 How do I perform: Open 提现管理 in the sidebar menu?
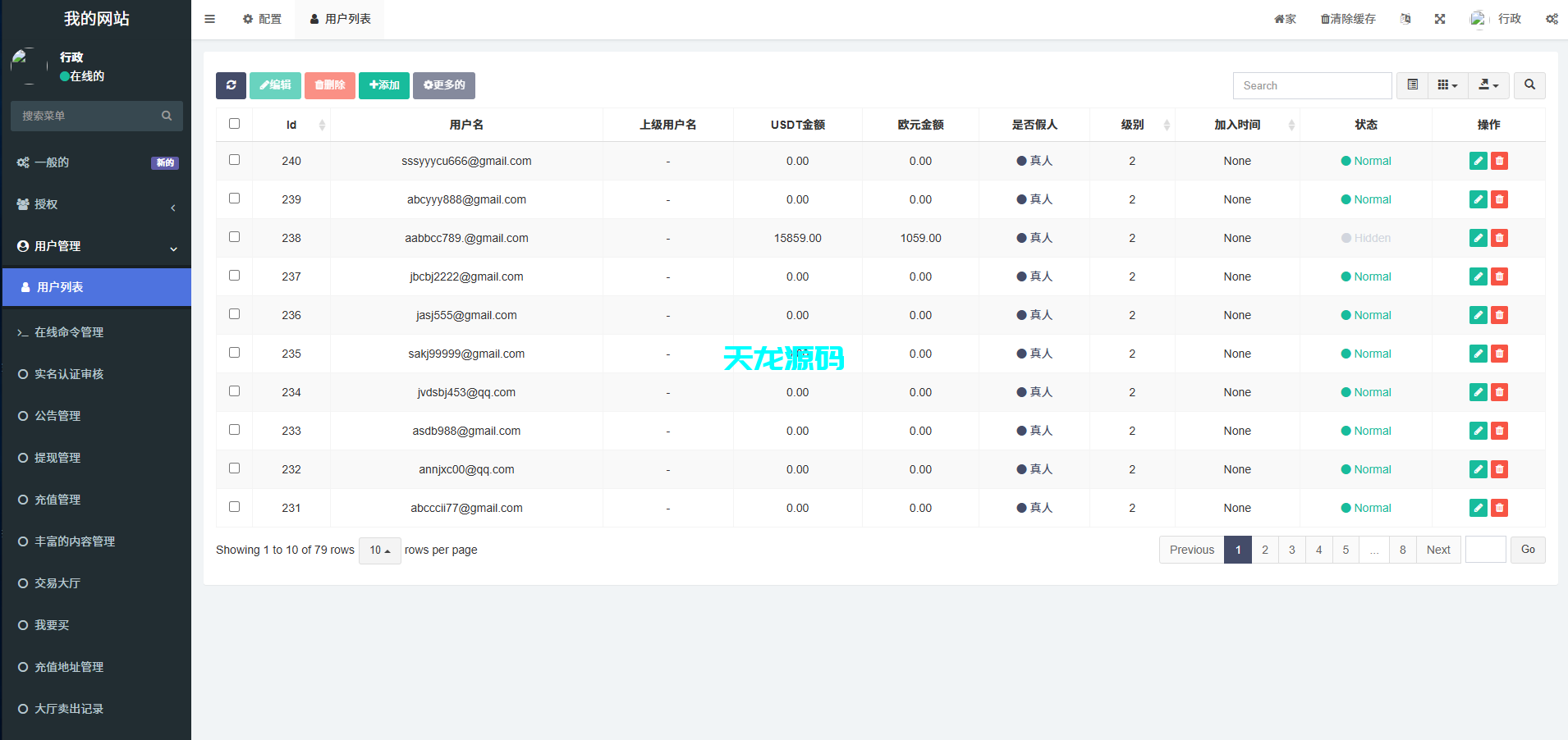tap(57, 457)
